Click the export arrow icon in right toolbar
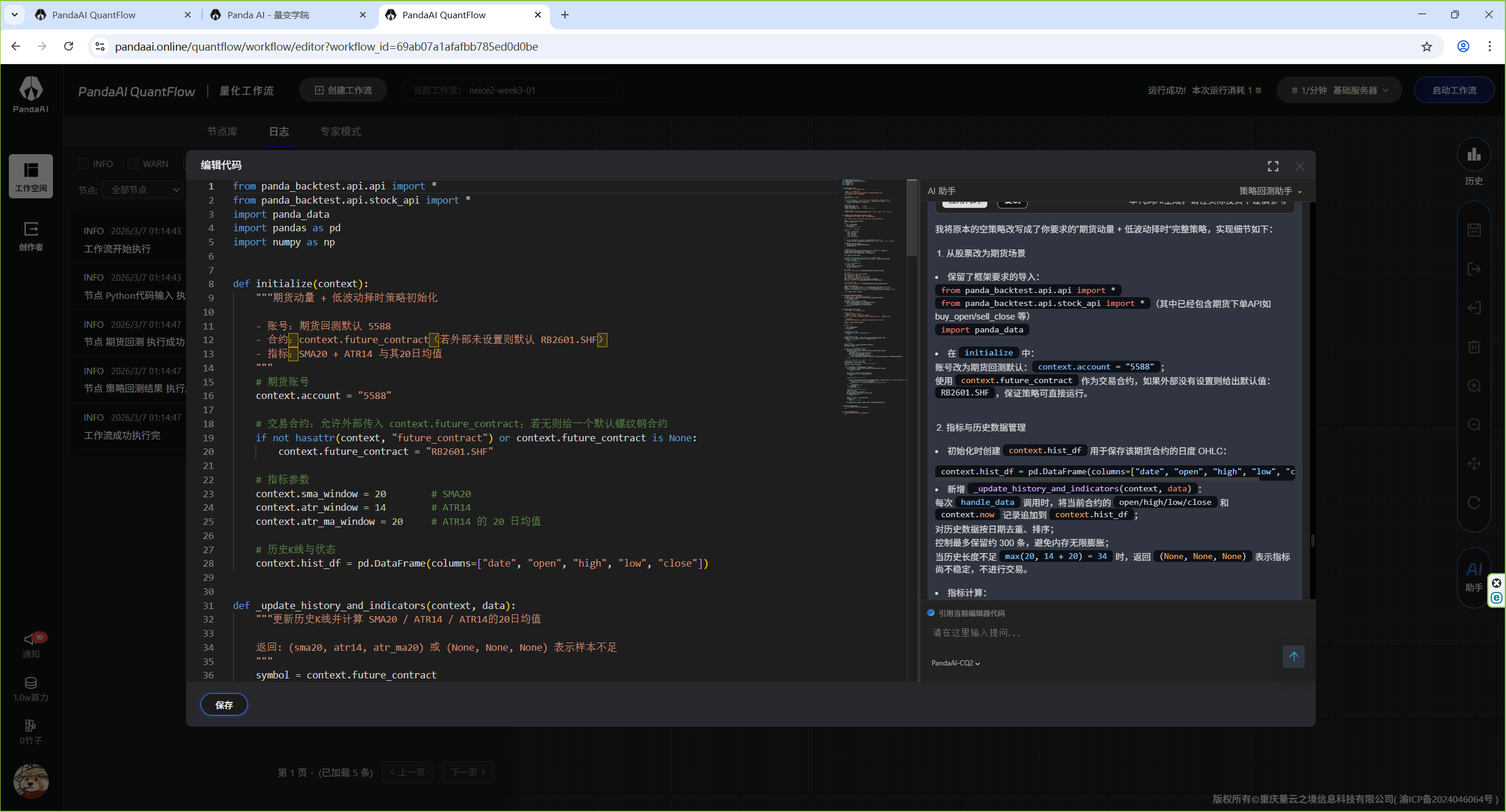 coord(1474,269)
